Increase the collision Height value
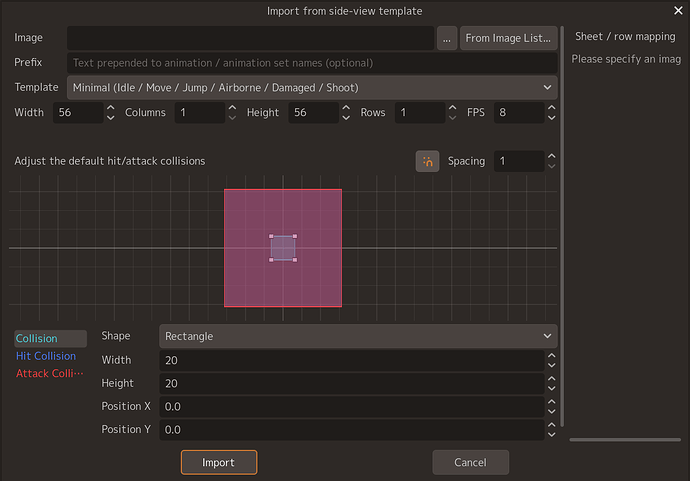The width and height of the screenshot is (690, 481). (x=552, y=378)
